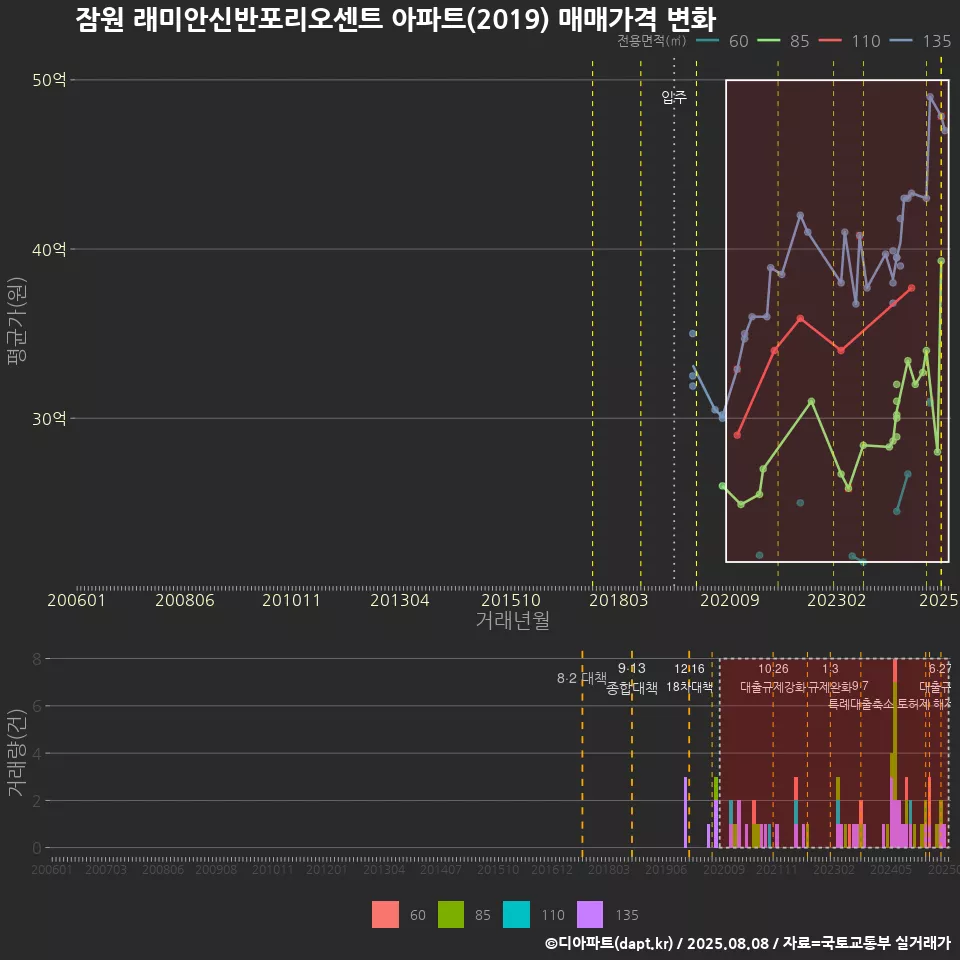The image size is (960, 960).
Task: Click the 30억 y-axis label
Action: pos(49,419)
